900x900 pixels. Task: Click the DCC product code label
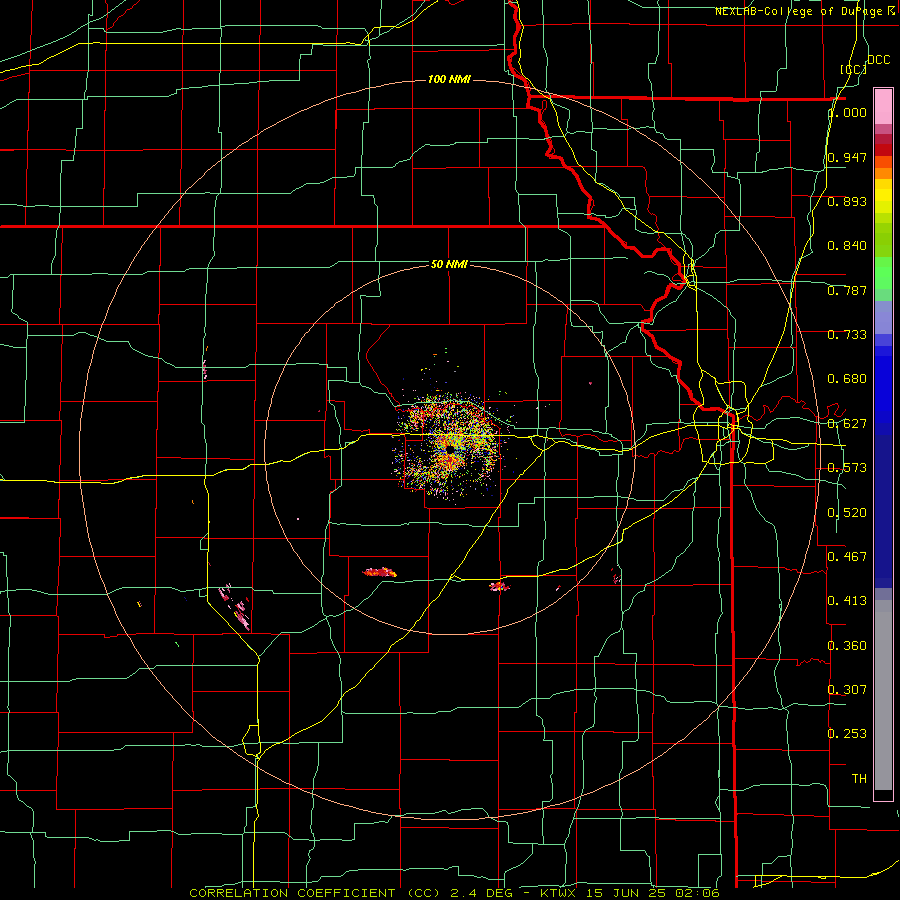coord(878,59)
